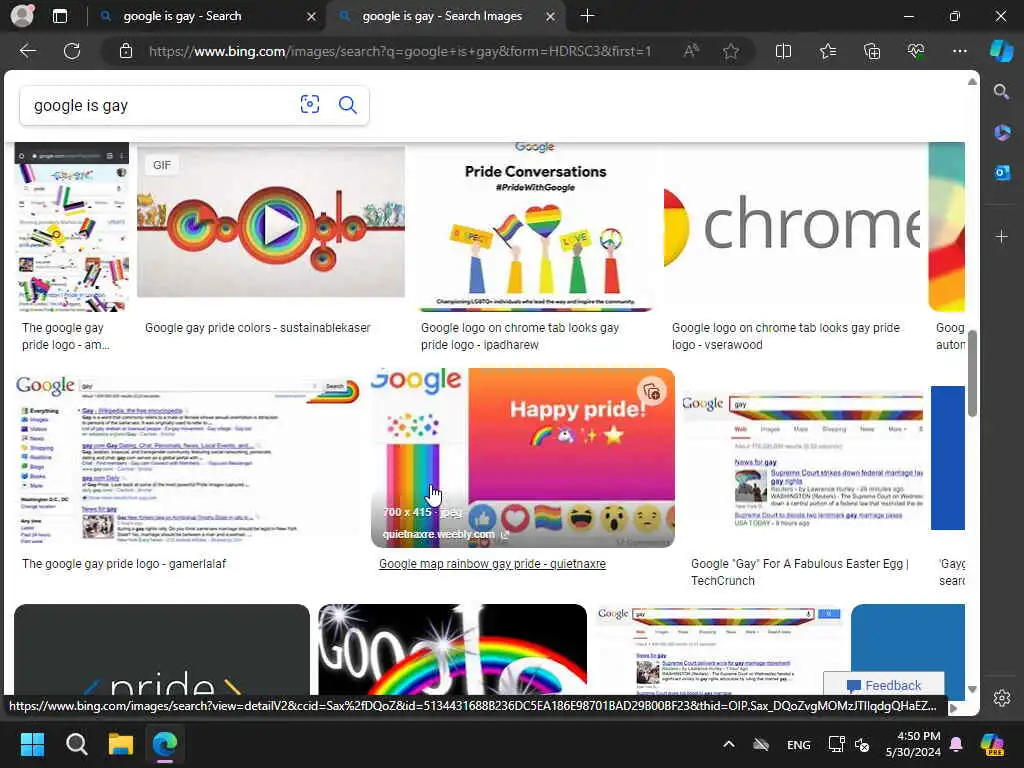The image size is (1024, 768).
Task: Save Happy pride image to collection
Action: [651, 392]
